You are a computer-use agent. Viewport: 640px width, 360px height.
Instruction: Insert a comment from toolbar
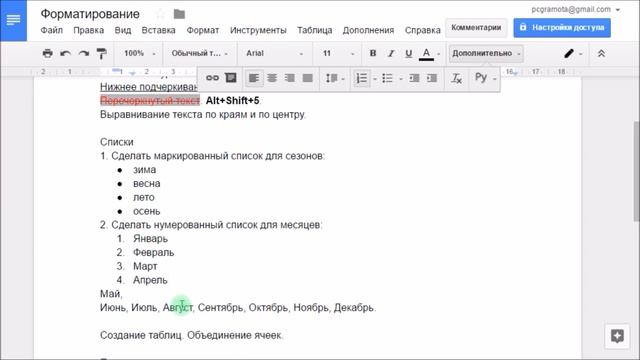pos(231,78)
